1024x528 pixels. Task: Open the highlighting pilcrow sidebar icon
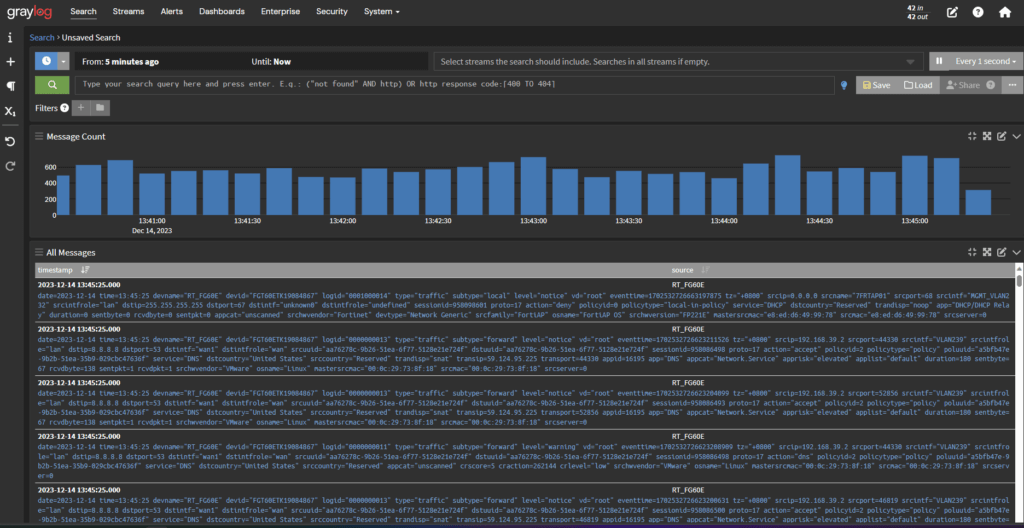[10, 86]
